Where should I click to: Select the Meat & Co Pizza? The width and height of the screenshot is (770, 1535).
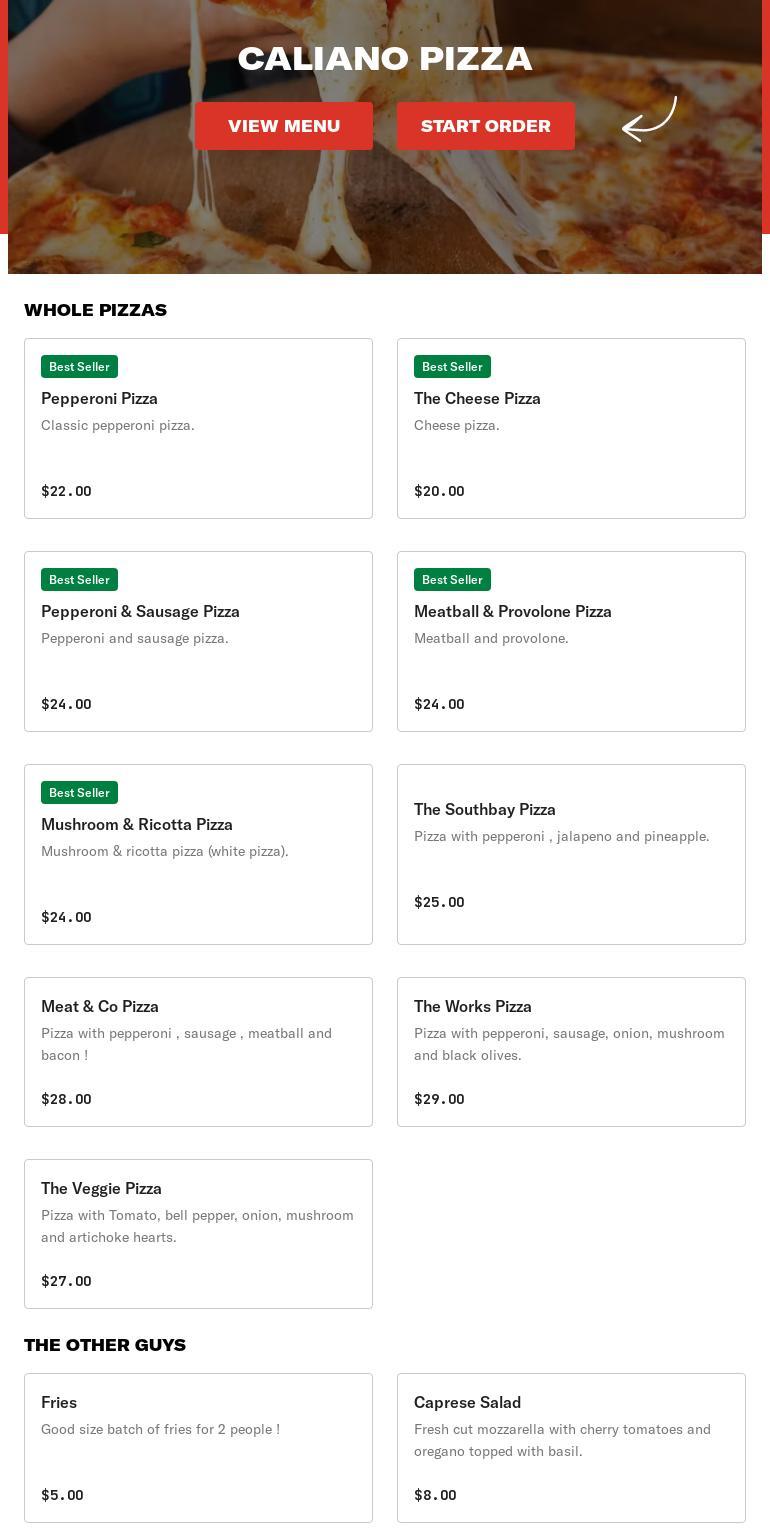(198, 1051)
